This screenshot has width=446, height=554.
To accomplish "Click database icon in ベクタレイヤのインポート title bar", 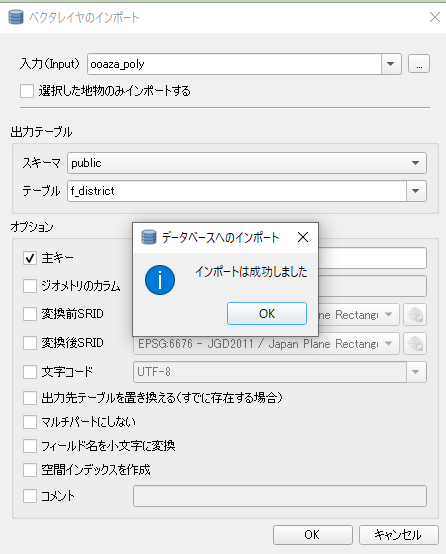I will (x=16, y=17).
